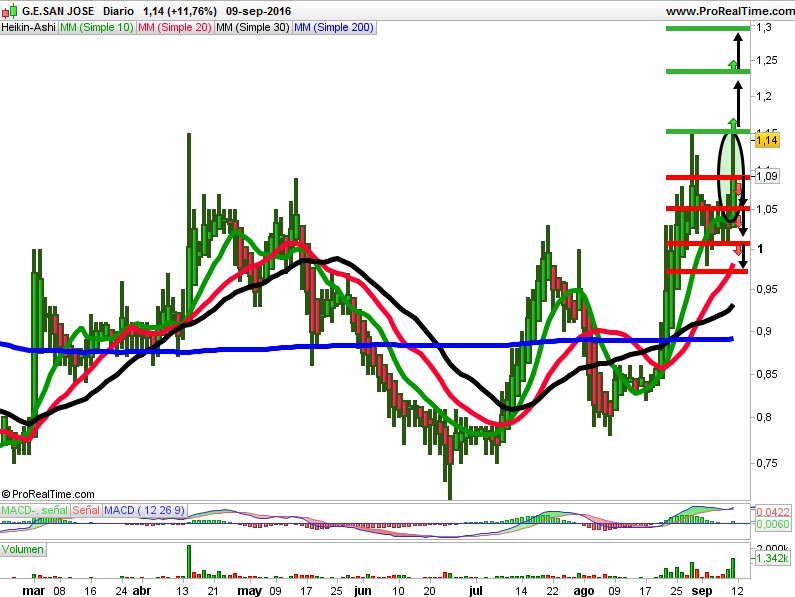Click the abr month label on time axis
Screen dimensions: 795x597
coord(141,590)
